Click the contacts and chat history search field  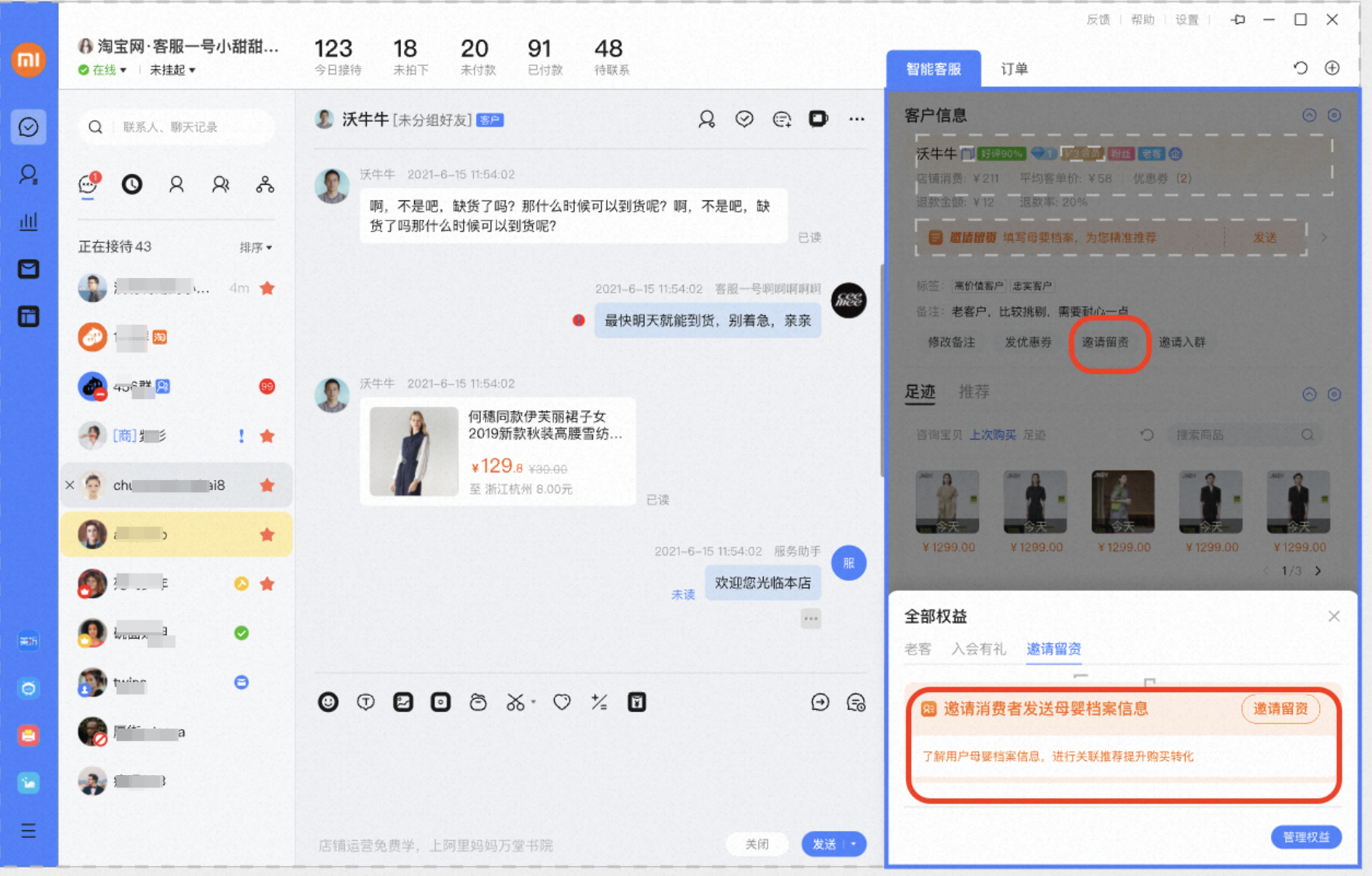click(176, 127)
